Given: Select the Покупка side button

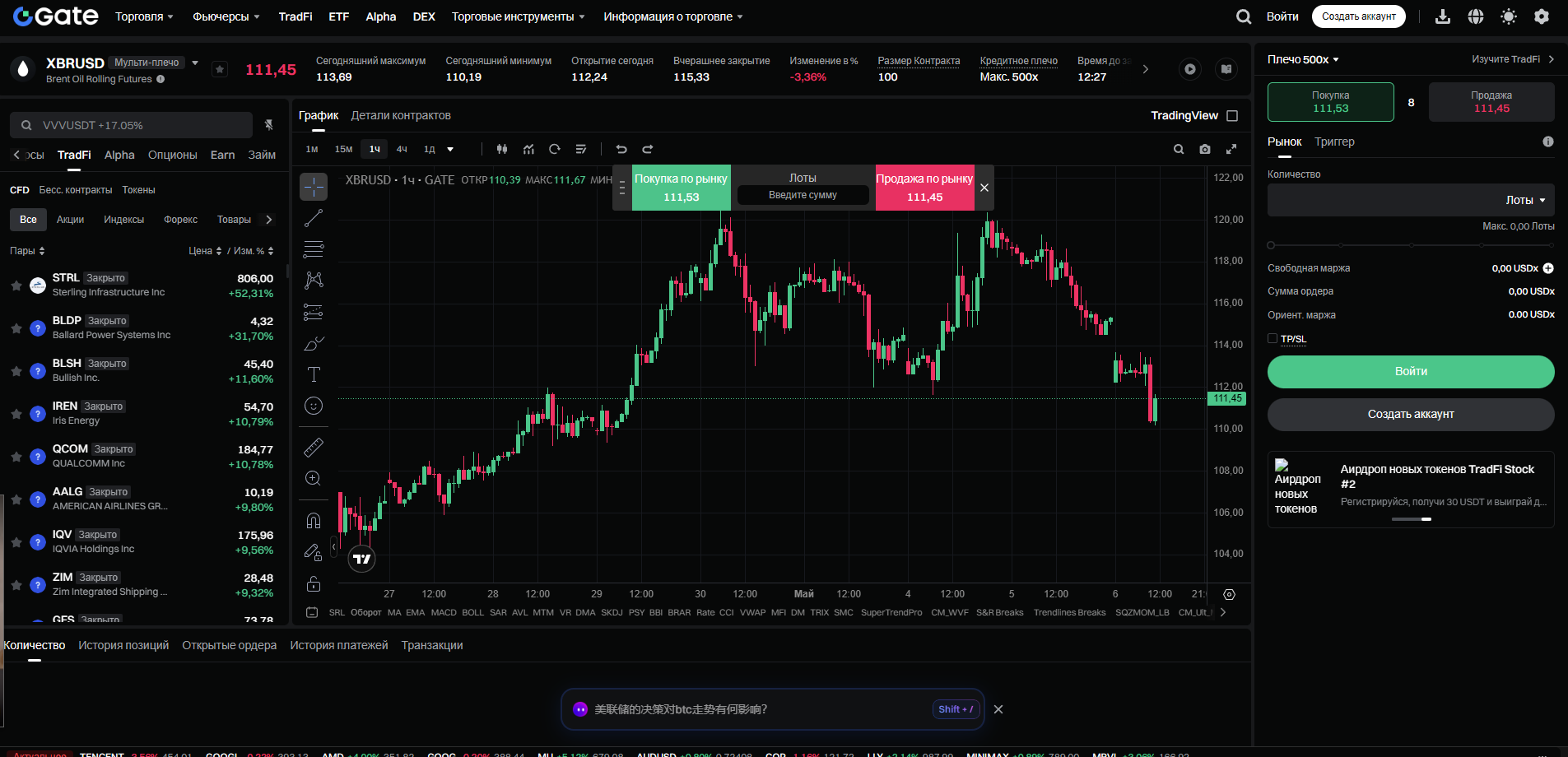Looking at the screenshot, I should click(x=1331, y=102).
